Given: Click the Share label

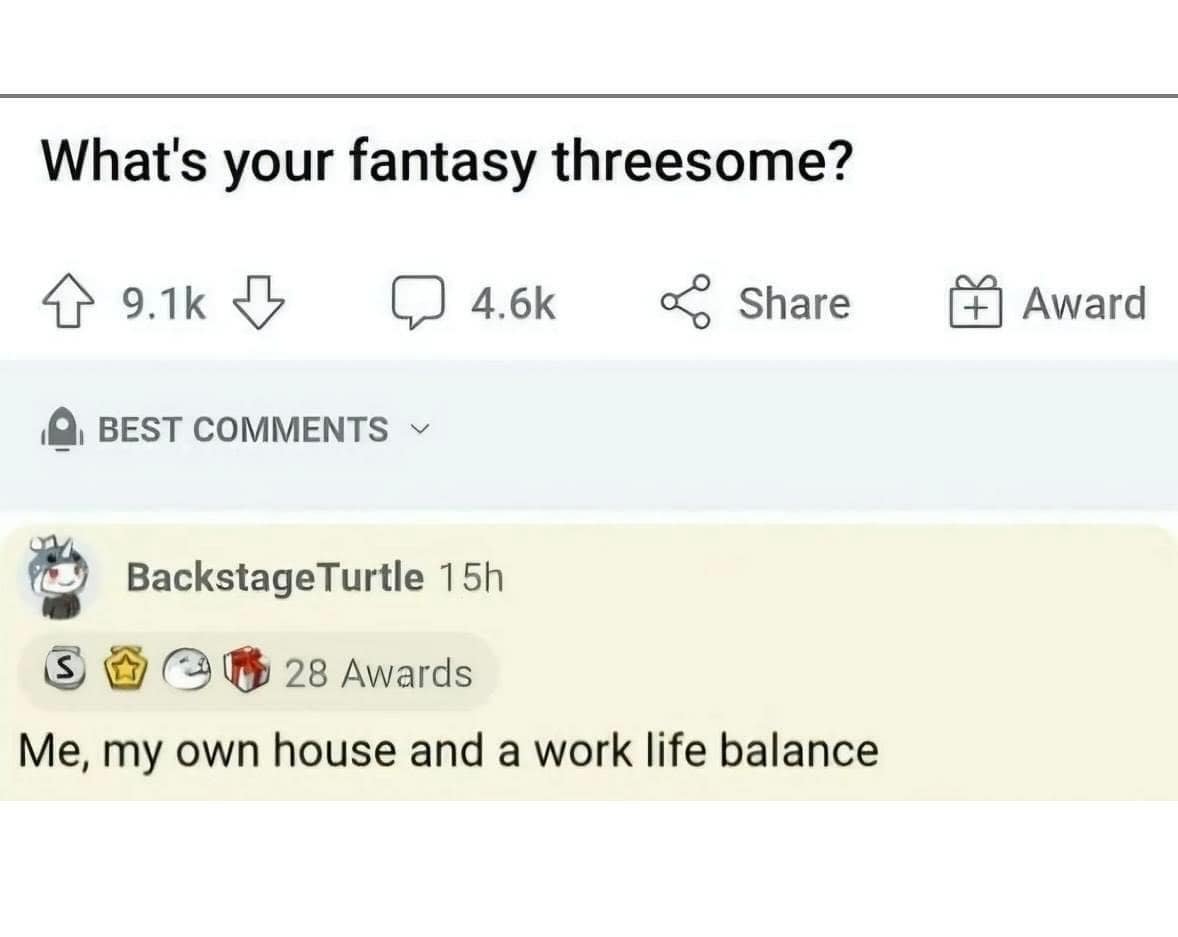Looking at the screenshot, I should point(794,304).
